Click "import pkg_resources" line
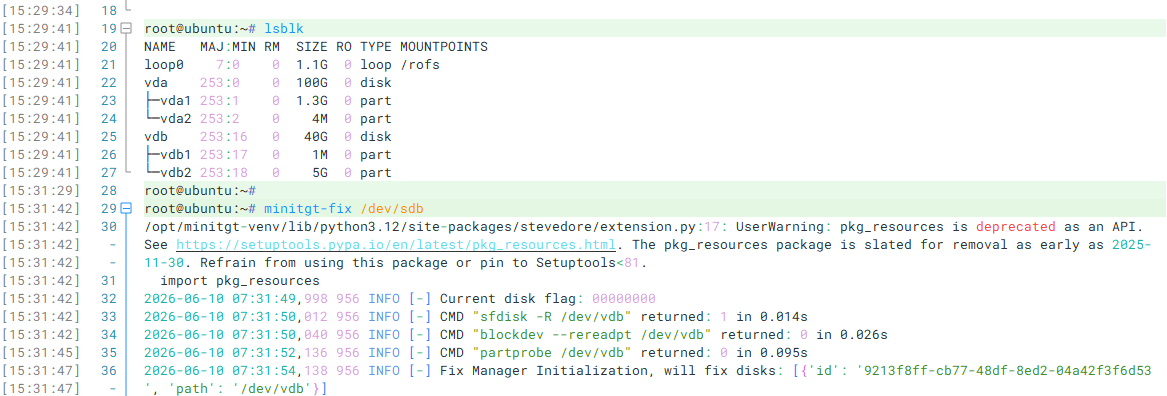The height and width of the screenshot is (396, 1167). [x=240, y=281]
